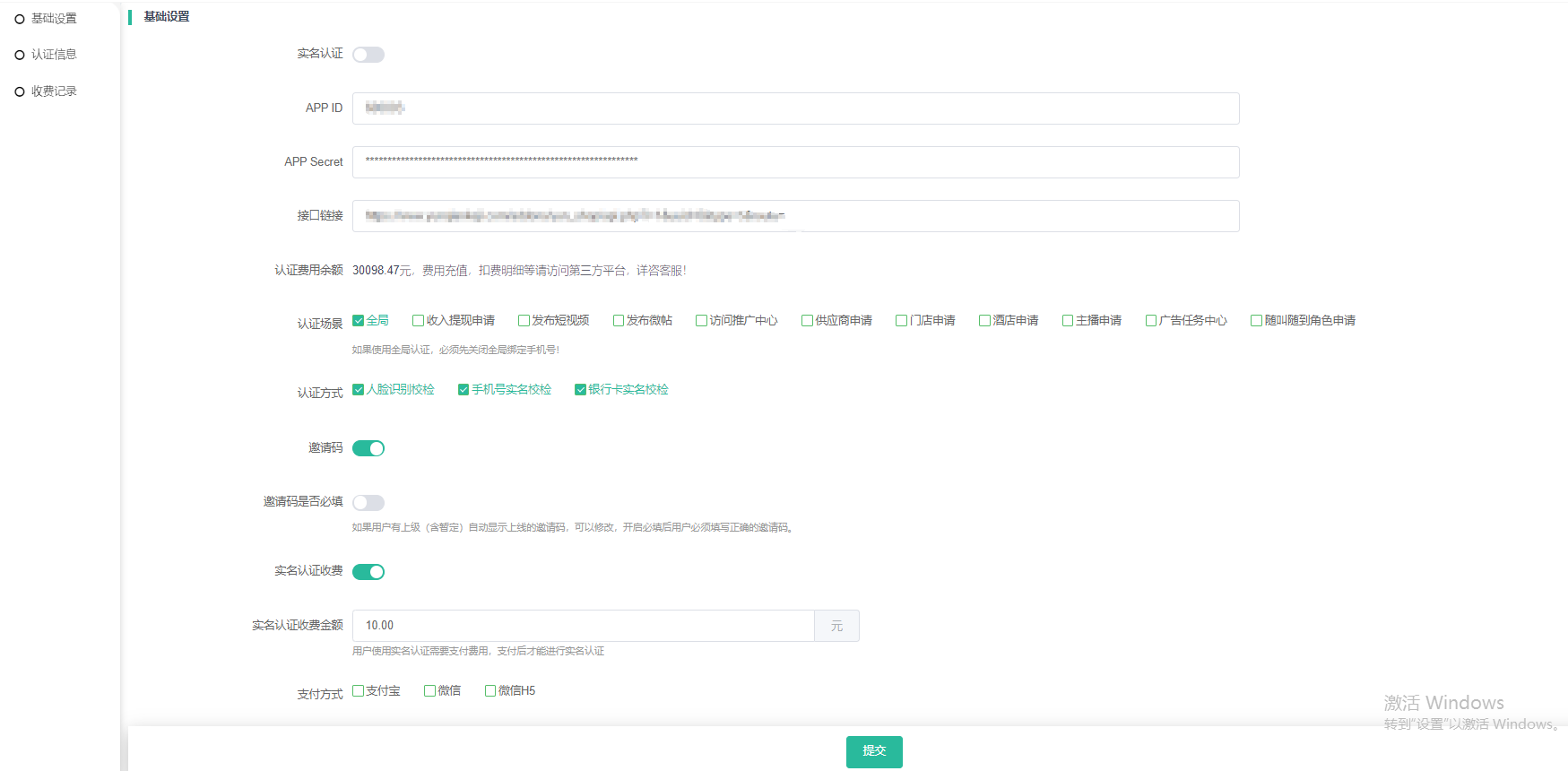Viewport: 1568px width, 771px height.
Task: Enable the 实名认证 toggle switch
Action: (x=368, y=55)
